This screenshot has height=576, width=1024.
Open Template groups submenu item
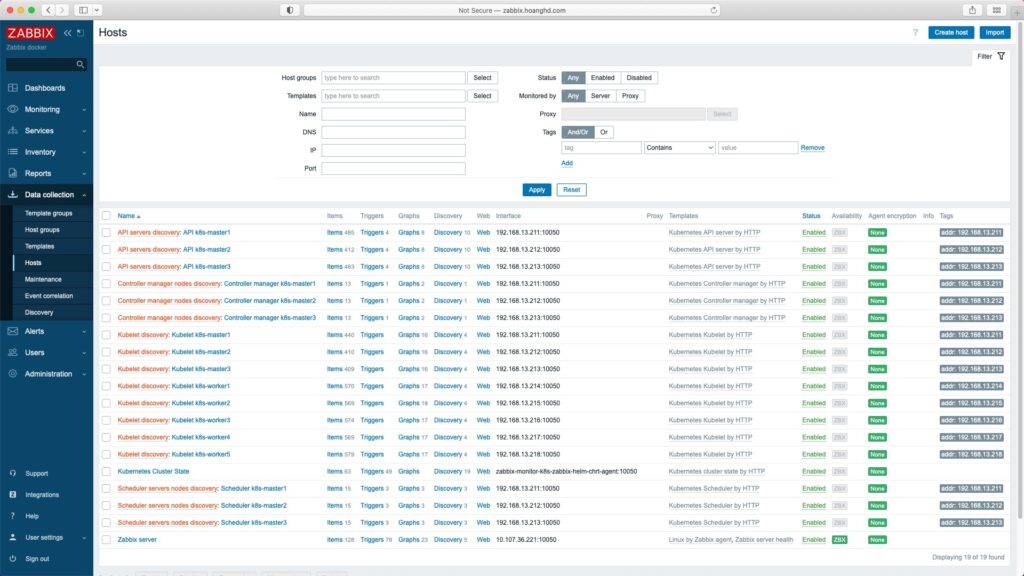pyautogui.click(x=48, y=214)
